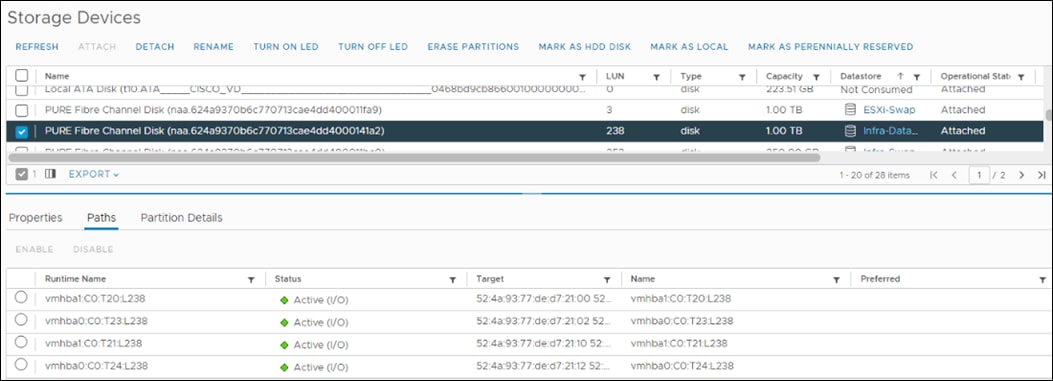The width and height of the screenshot is (1053, 381).
Task: Click the Refresh action
Action: pos(37,47)
